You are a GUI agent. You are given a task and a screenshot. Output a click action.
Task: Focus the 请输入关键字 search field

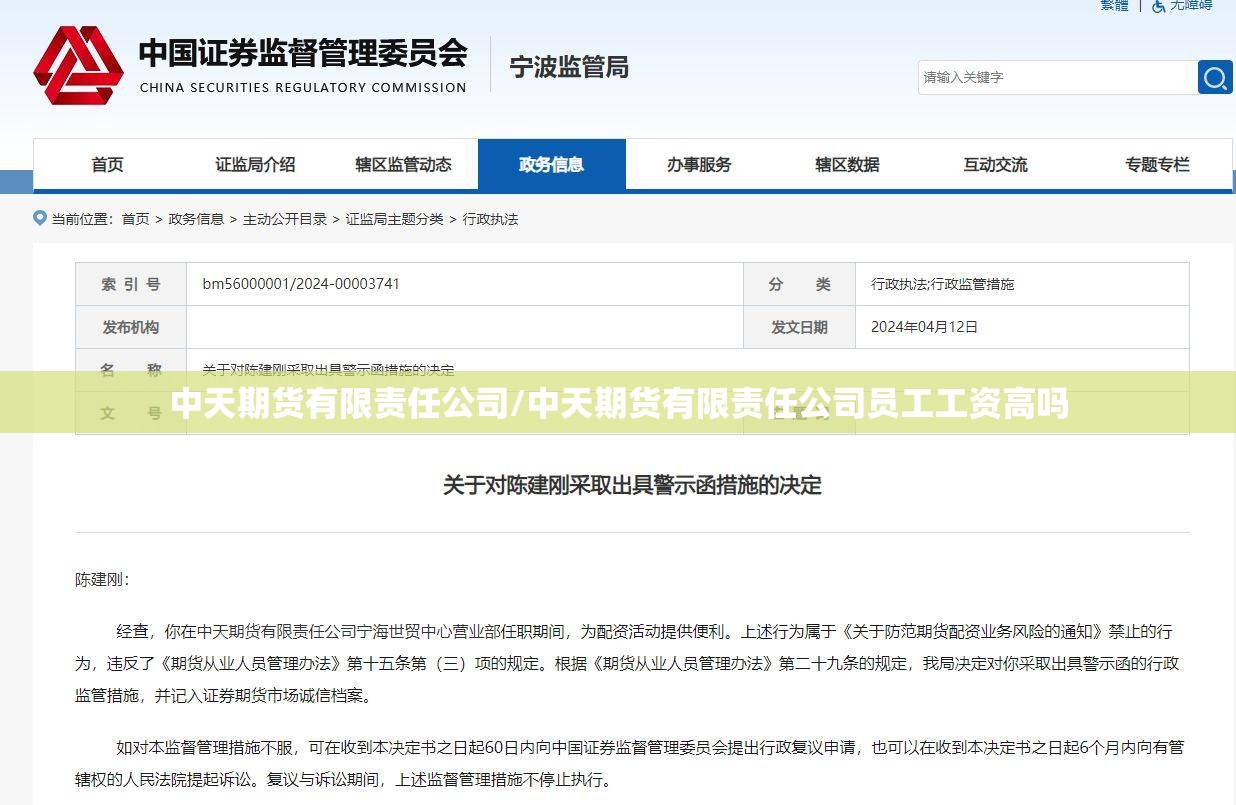click(1057, 77)
